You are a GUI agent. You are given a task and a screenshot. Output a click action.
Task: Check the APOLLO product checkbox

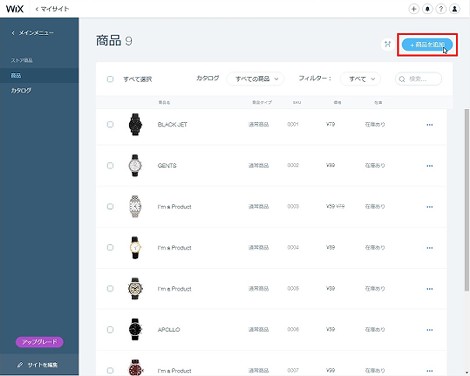point(110,329)
